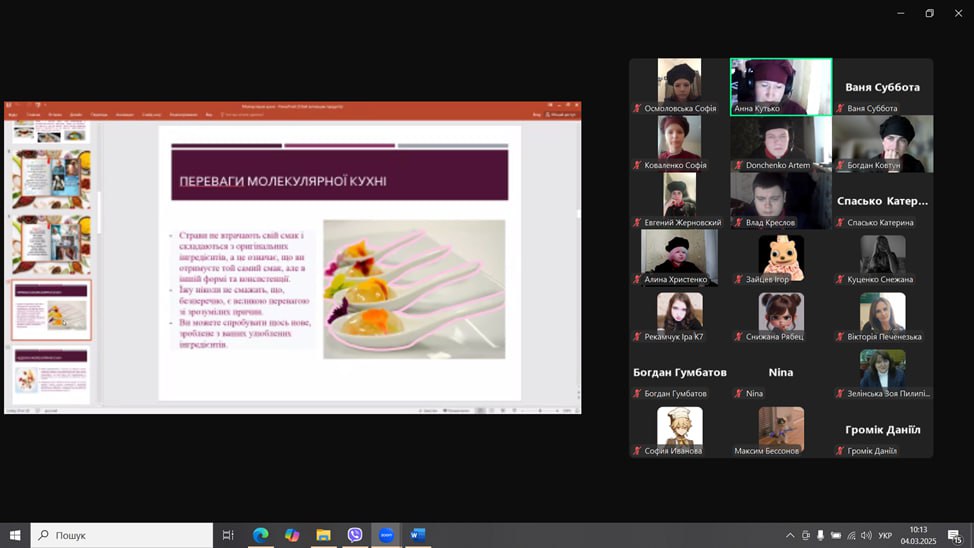Click the Пошук search box
The height and width of the screenshot is (548, 974).
pos(122,535)
